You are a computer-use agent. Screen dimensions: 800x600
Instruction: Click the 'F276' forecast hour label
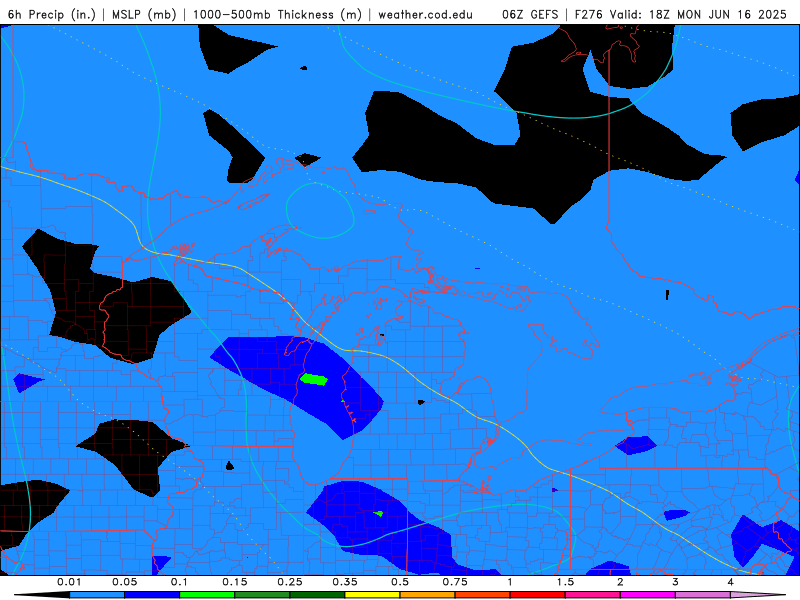[x=588, y=14]
